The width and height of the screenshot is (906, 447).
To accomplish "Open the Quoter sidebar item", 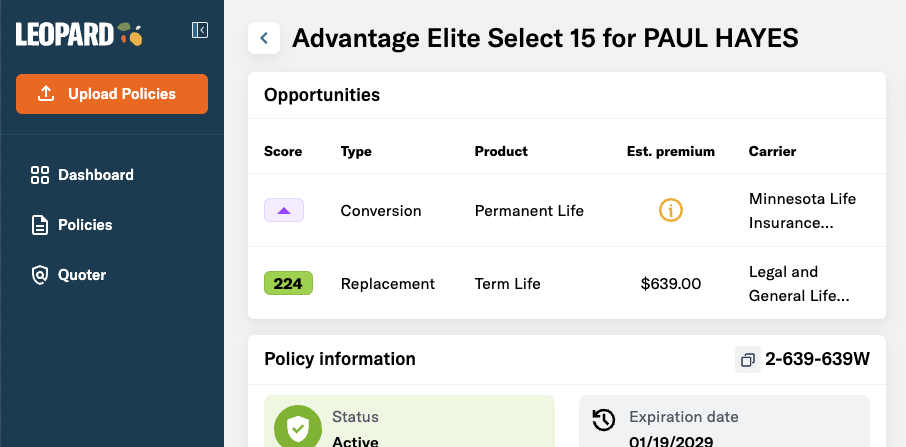I will (81, 275).
